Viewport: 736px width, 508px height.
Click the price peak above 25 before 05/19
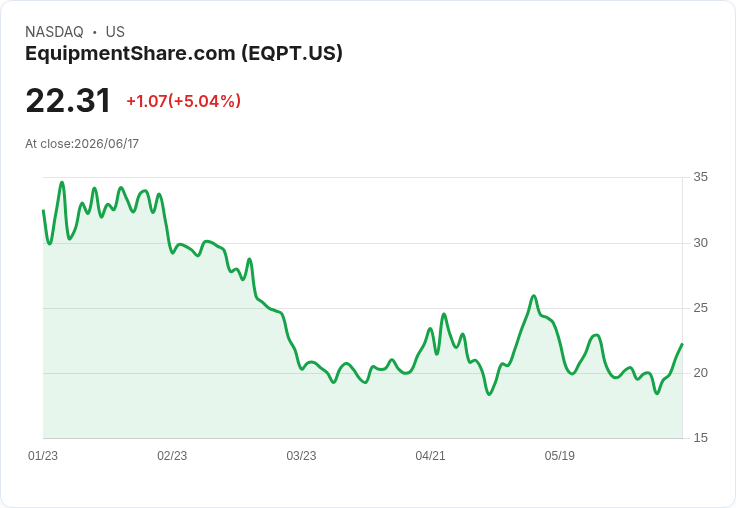[534, 296]
